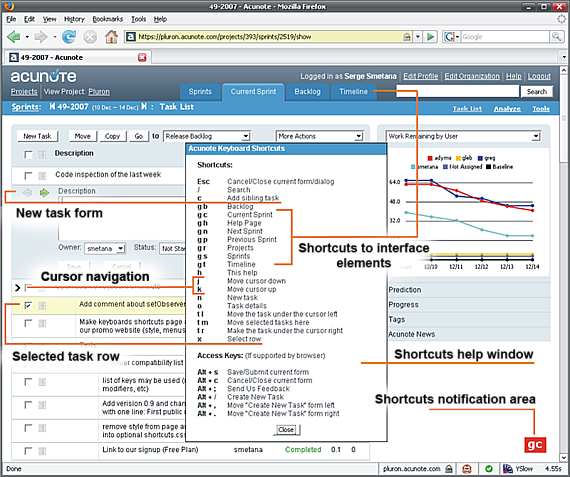570x477 pixels.
Task: Click the yellow gleb legend swatch
Action: [x=458, y=158]
